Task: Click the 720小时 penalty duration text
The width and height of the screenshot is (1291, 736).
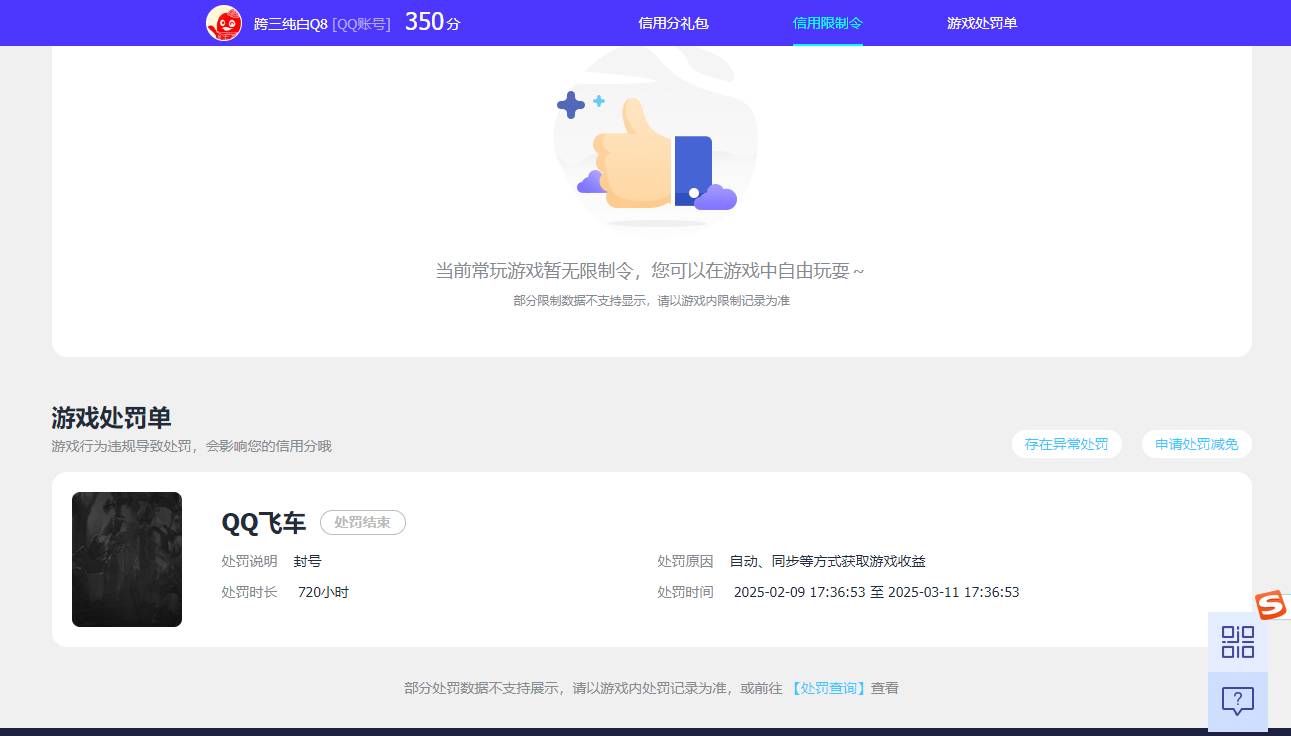Action: [x=322, y=591]
